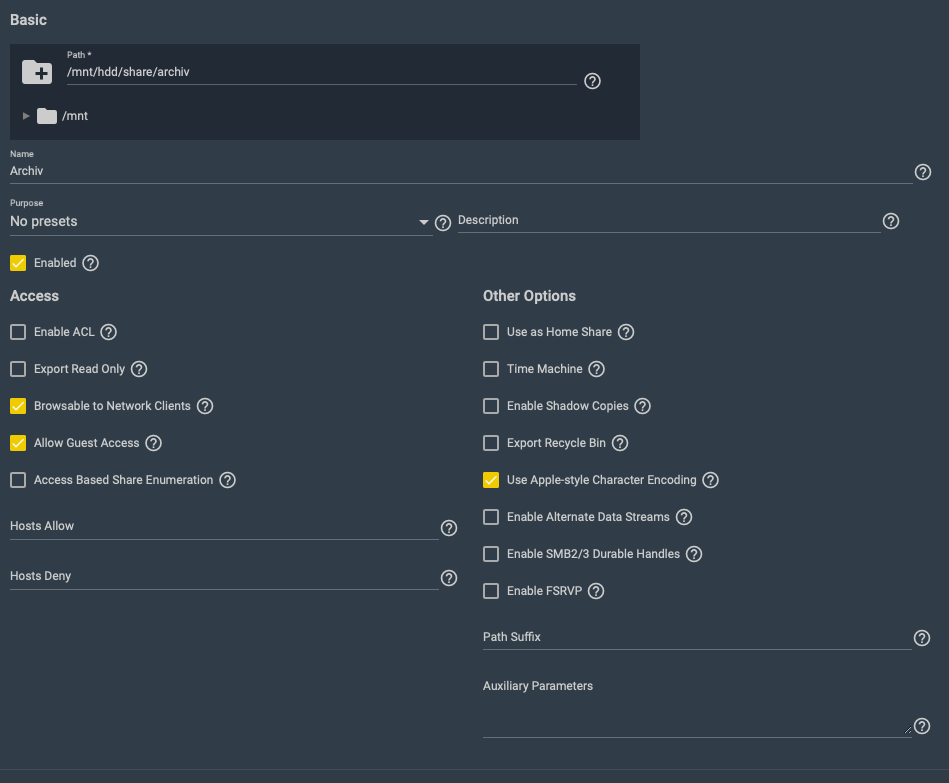Image resolution: width=949 pixels, height=783 pixels.
Task: Open help for the Path field
Action: click(x=592, y=81)
